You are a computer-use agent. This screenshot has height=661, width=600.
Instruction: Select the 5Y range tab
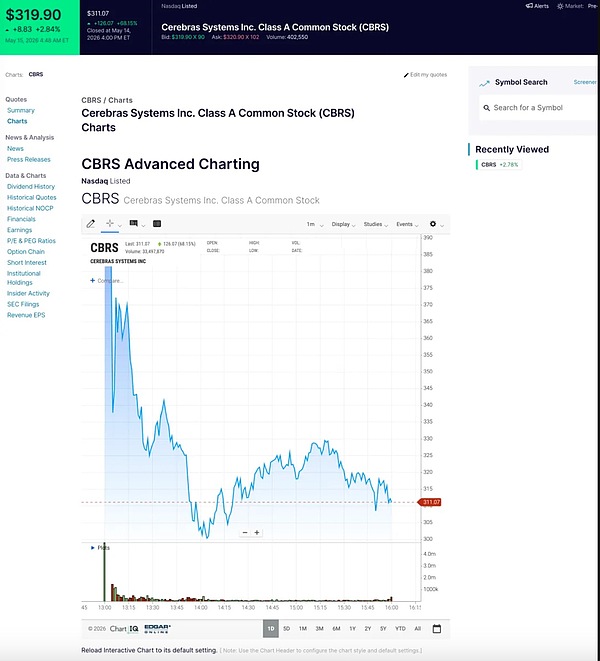point(383,629)
